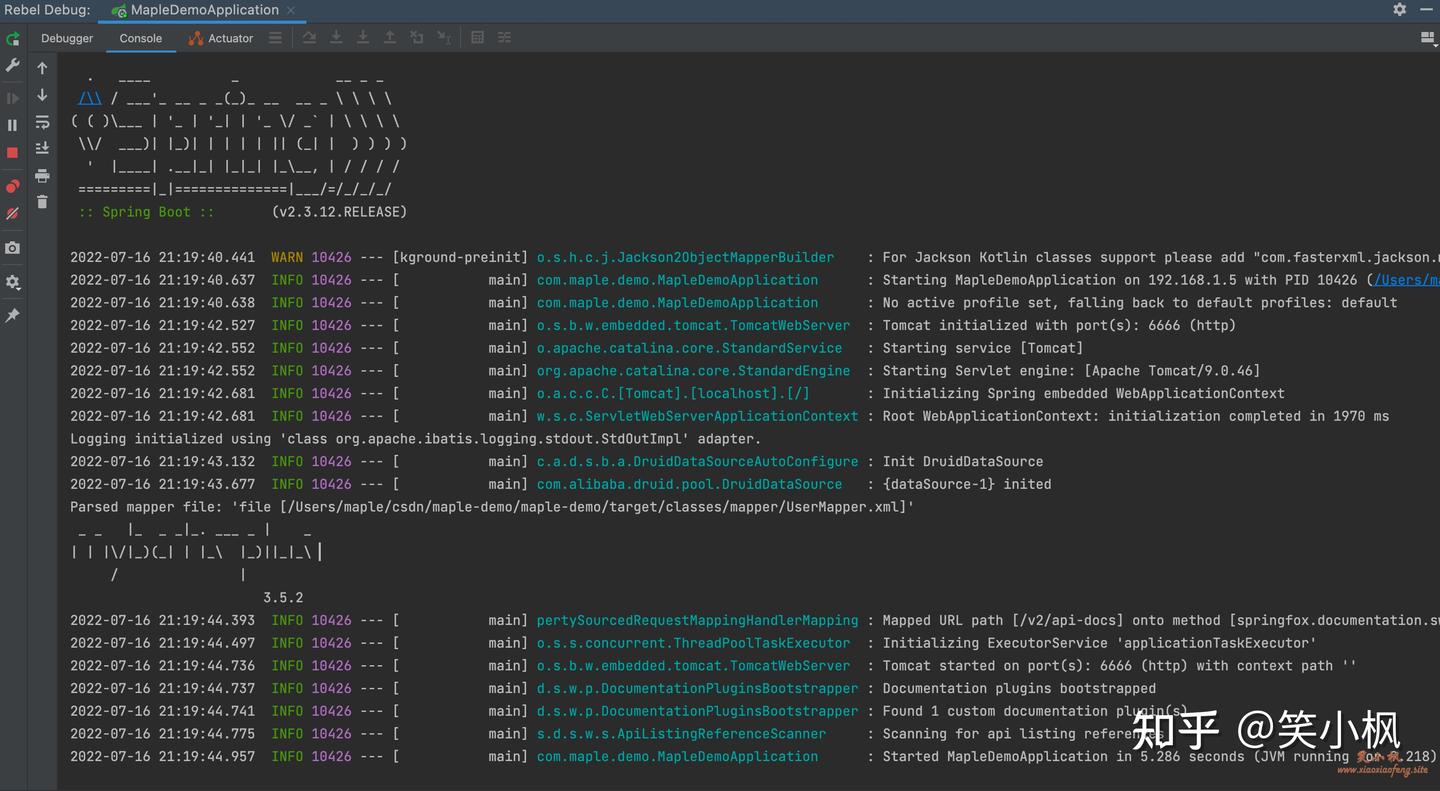
Task: Open the console options hamburger menu
Action: pos(275,38)
